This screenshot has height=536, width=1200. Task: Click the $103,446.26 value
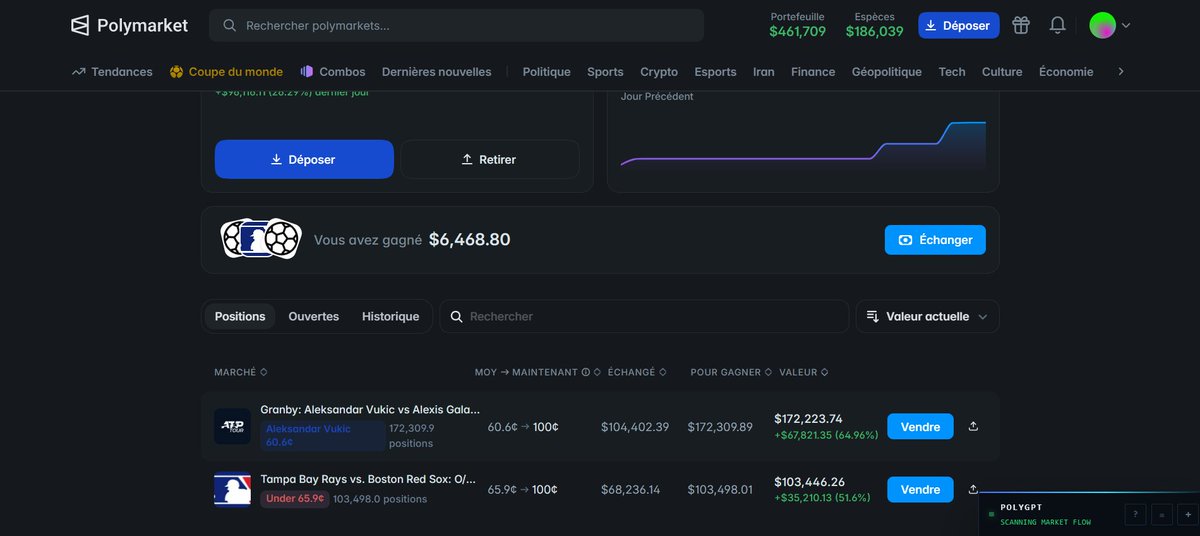[808, 482]
